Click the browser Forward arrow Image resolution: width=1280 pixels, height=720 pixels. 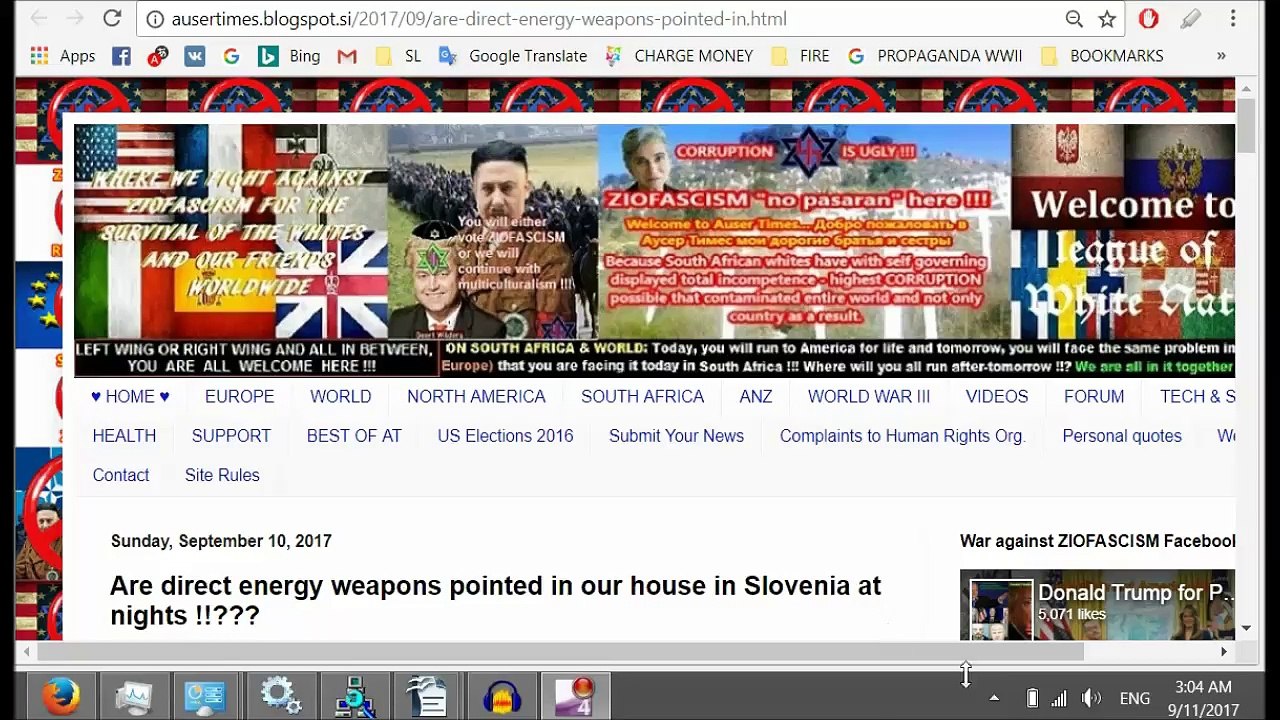coord(76,19)
